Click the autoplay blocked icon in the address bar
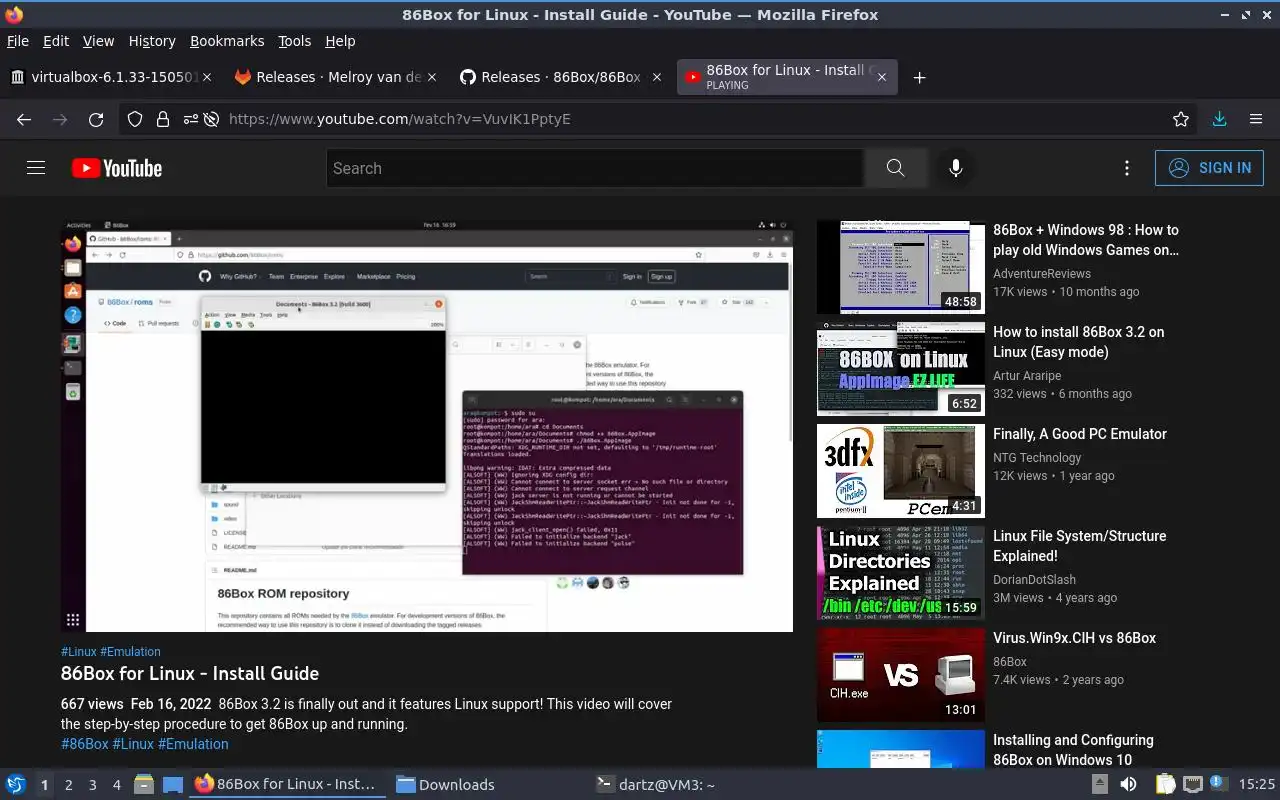 coord(211,119)
